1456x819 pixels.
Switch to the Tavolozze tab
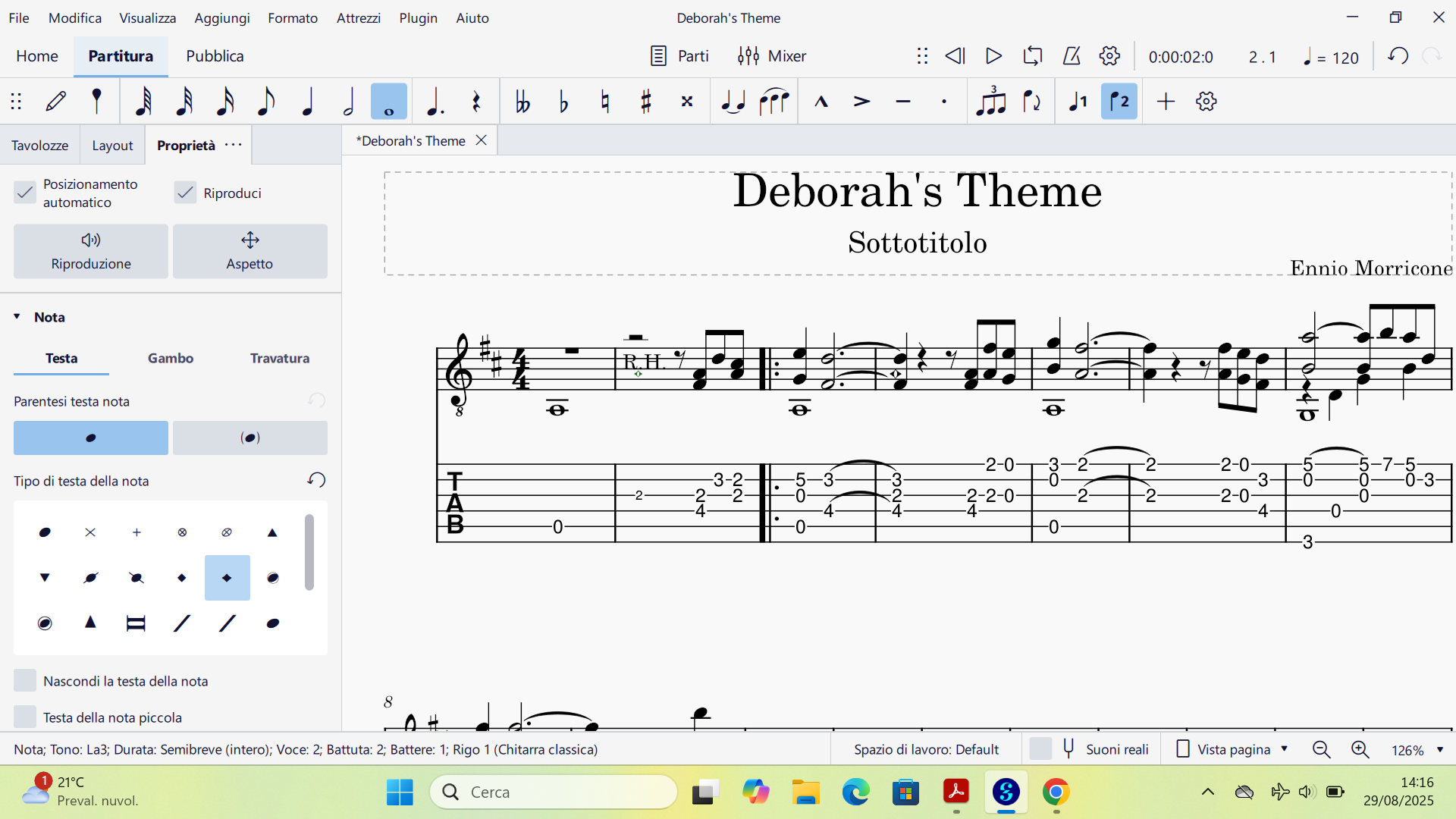coord(40,145)
